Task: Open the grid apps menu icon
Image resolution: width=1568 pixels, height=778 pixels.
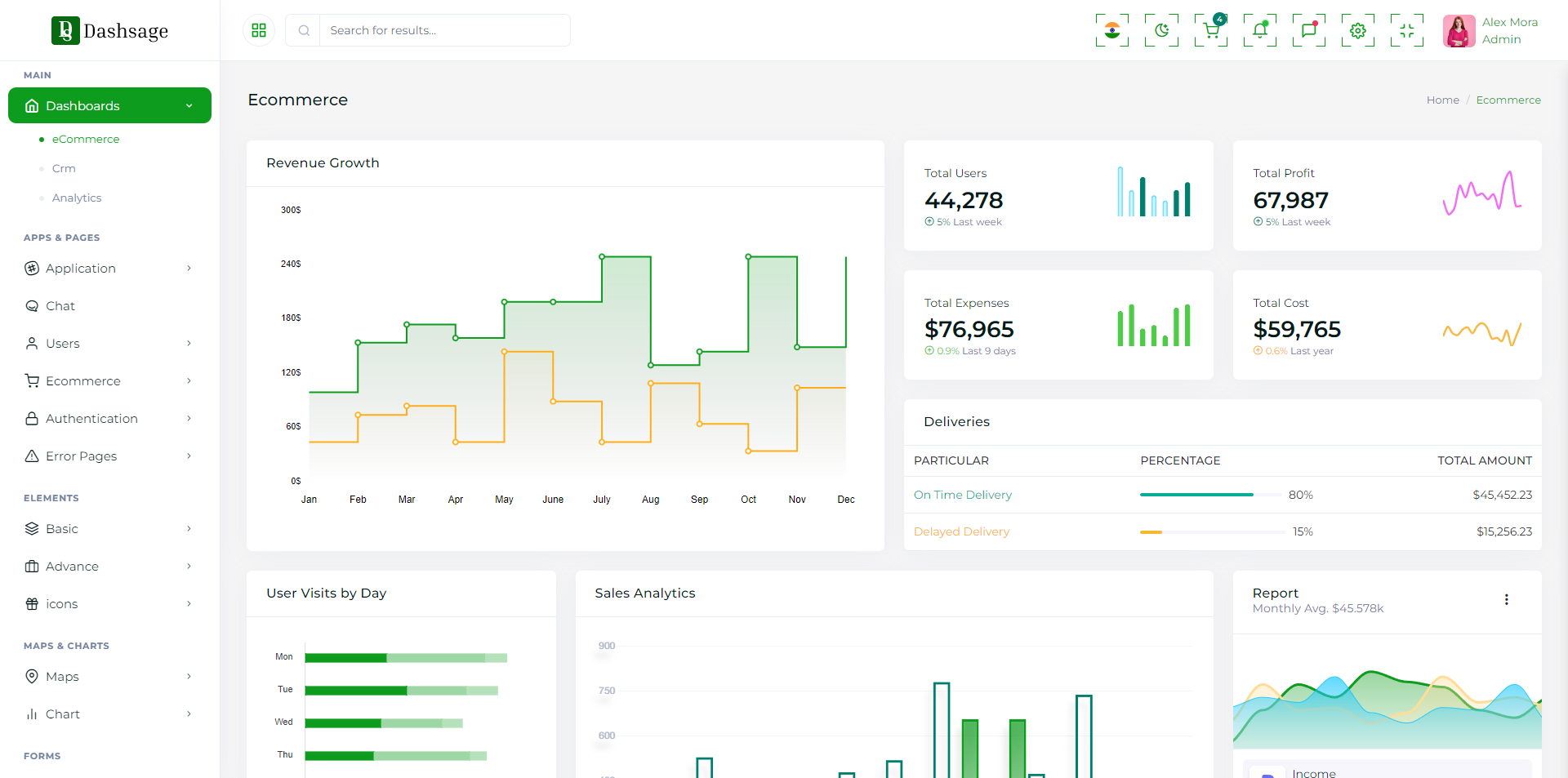Action: coord(259,30)
